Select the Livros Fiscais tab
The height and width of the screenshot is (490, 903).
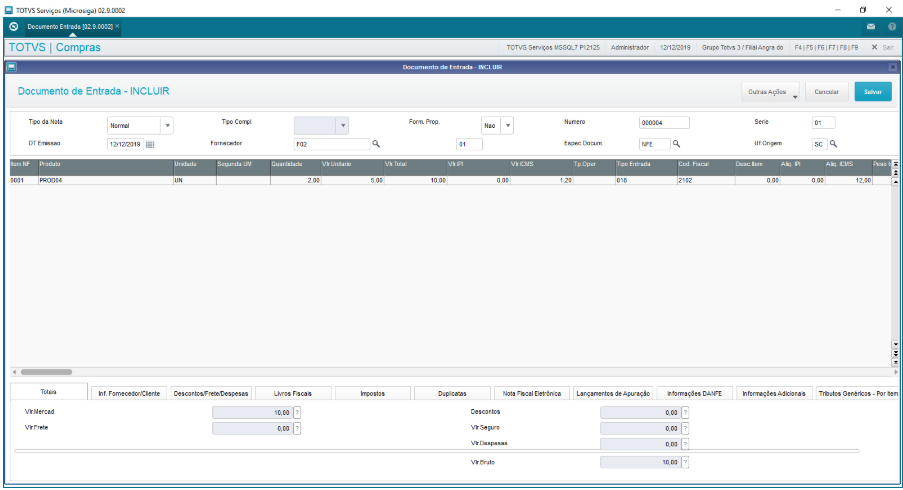click(x=293, y=393)
